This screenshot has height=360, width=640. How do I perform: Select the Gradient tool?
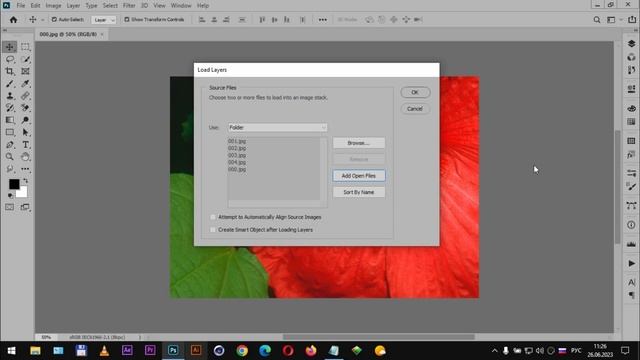pos(10,120)
